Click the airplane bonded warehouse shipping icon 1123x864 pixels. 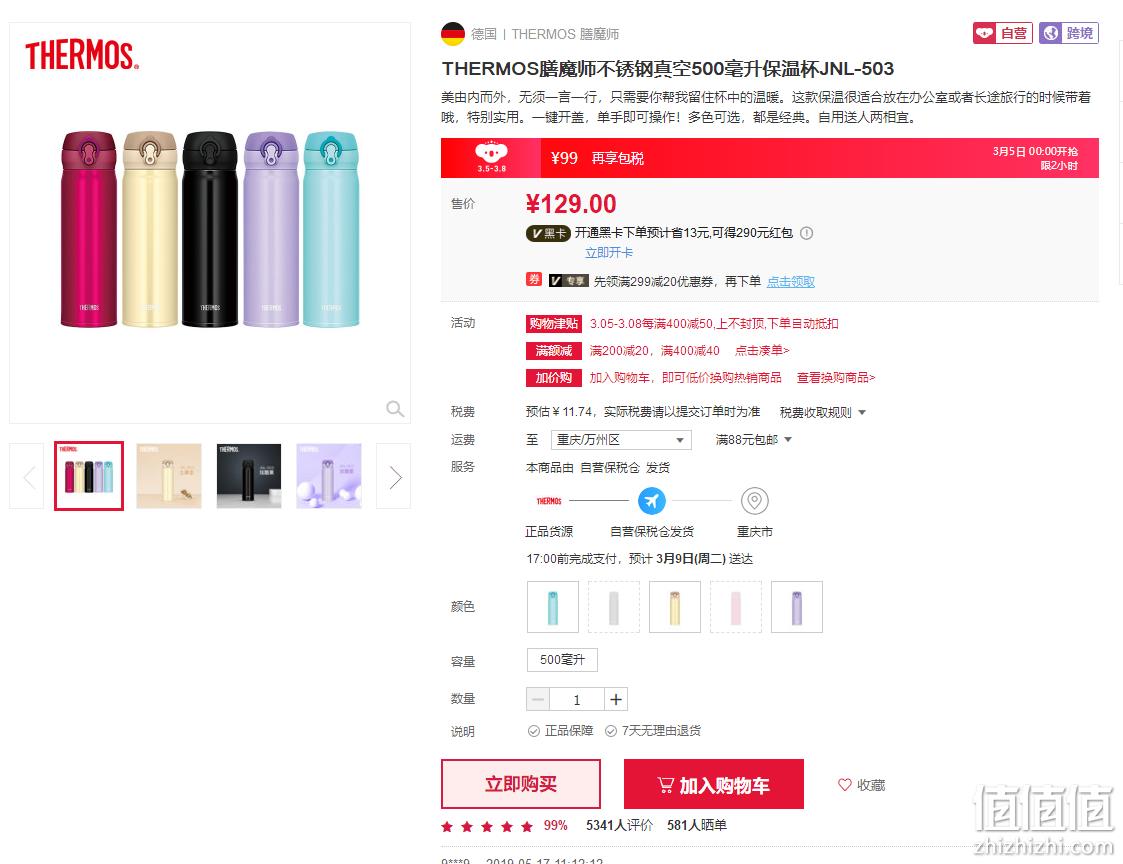[652, 501]
